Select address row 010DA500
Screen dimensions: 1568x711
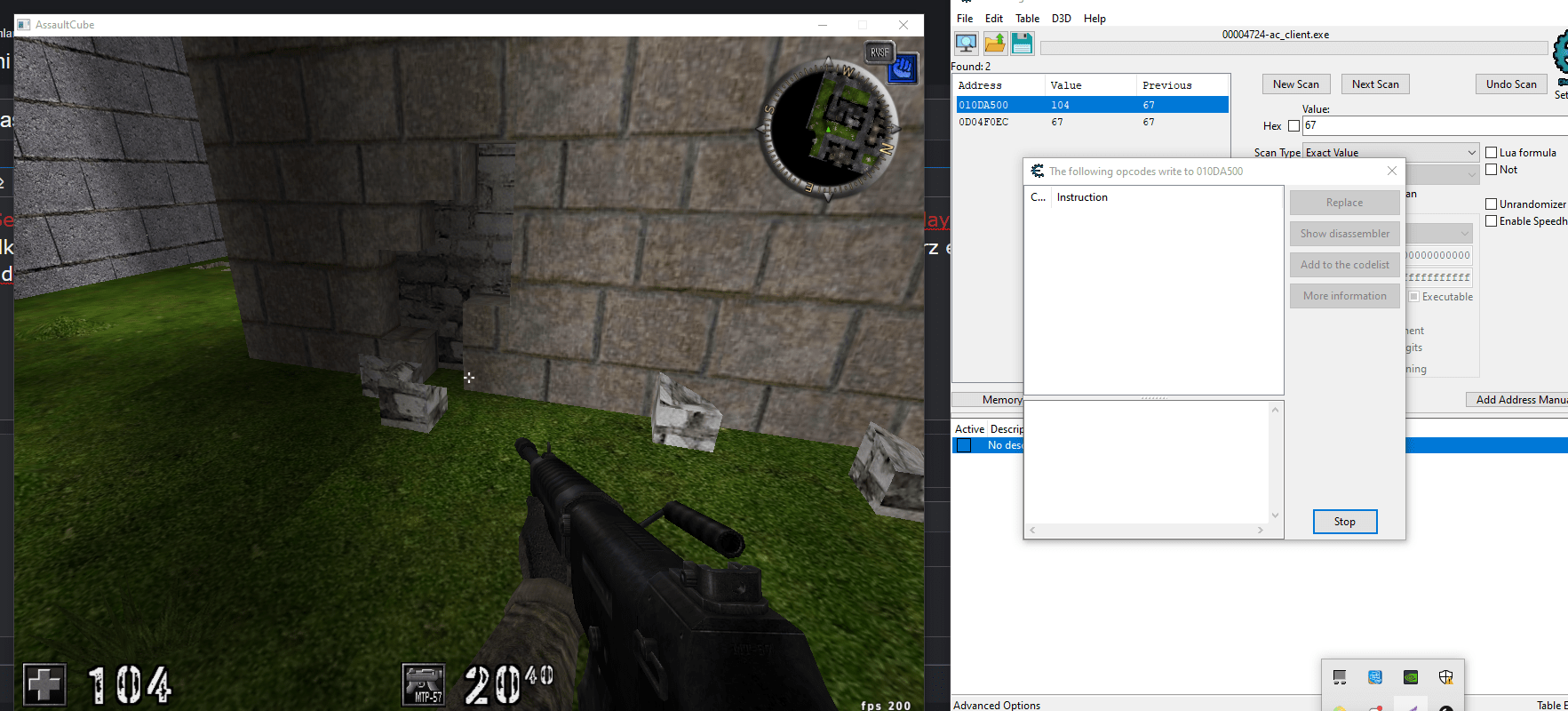(1092, 105)
